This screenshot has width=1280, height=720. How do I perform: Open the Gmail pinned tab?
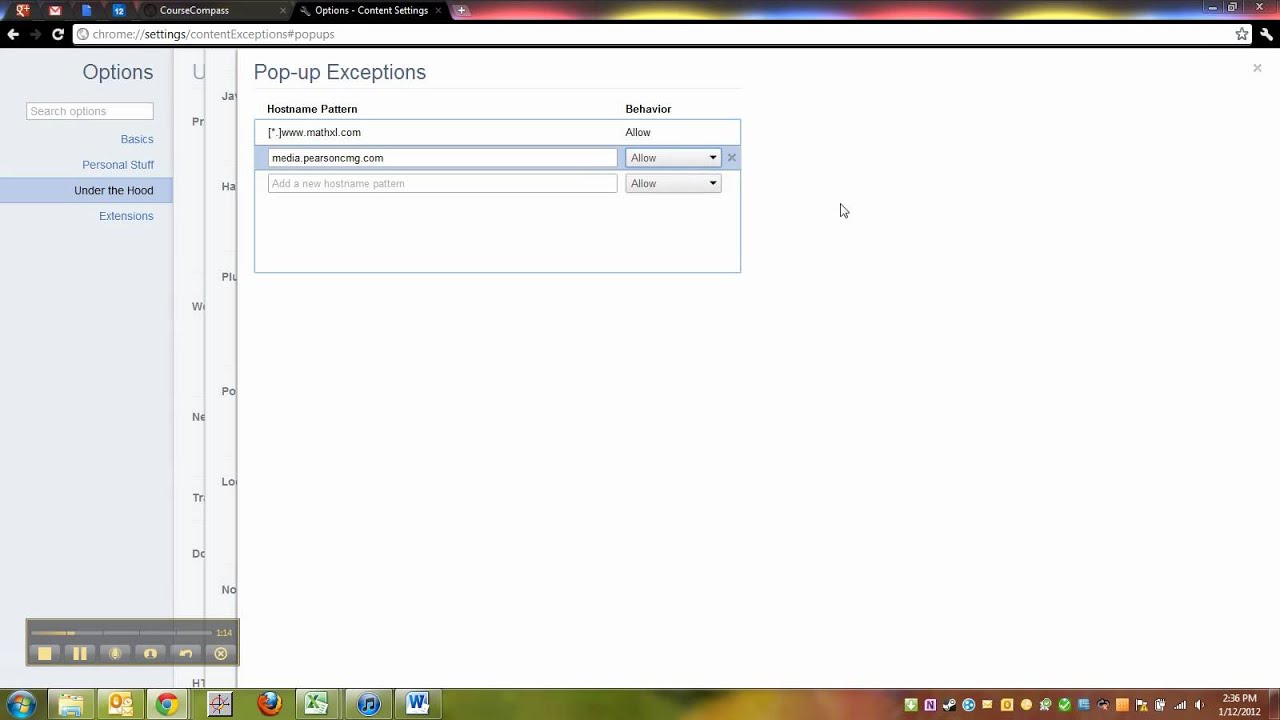(x=54, y=10)
